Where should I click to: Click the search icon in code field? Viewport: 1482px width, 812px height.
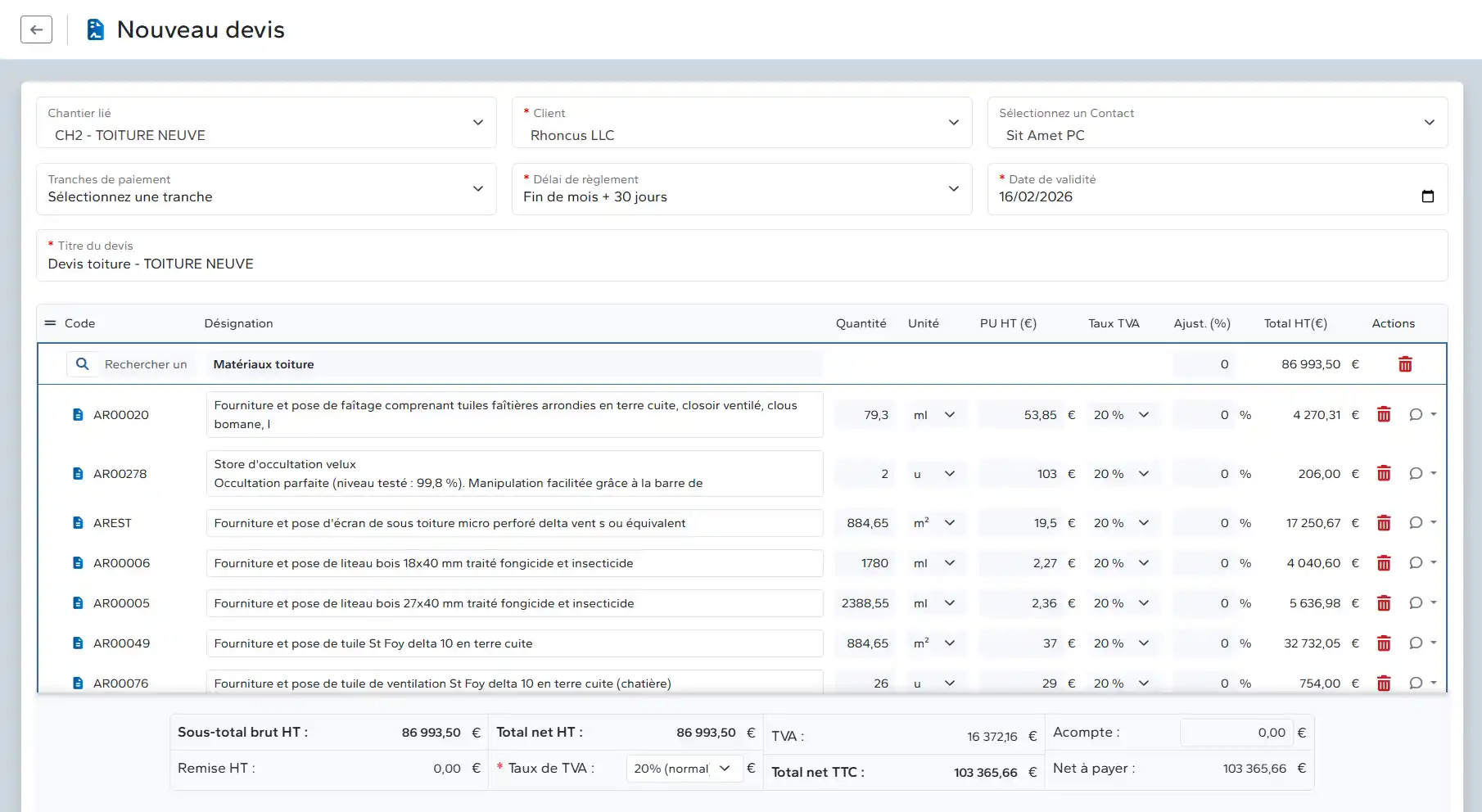click(83, 364)
